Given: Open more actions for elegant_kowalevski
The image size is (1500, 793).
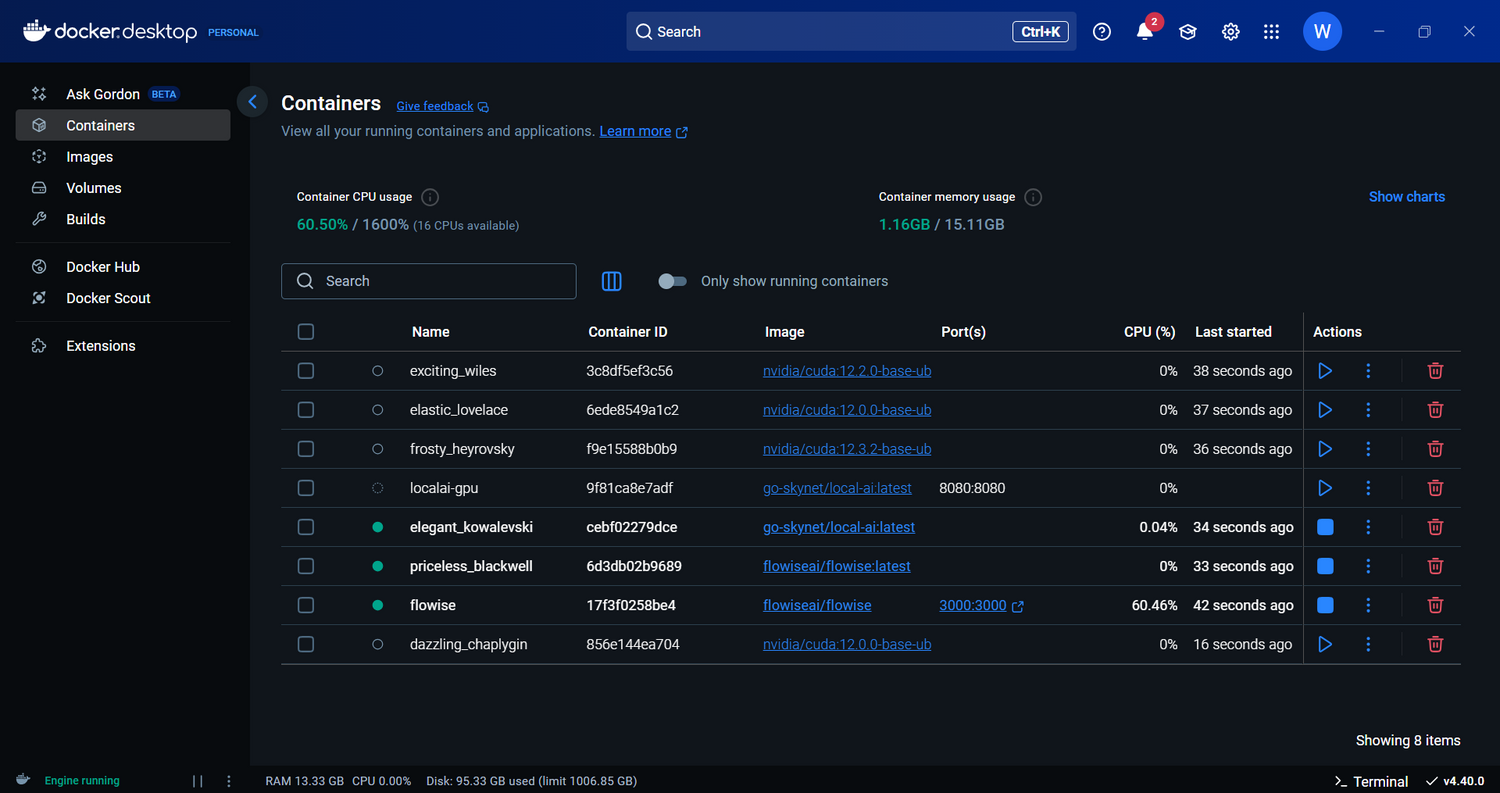Looking at the screenshot, I should click(x=1368, y=527).
